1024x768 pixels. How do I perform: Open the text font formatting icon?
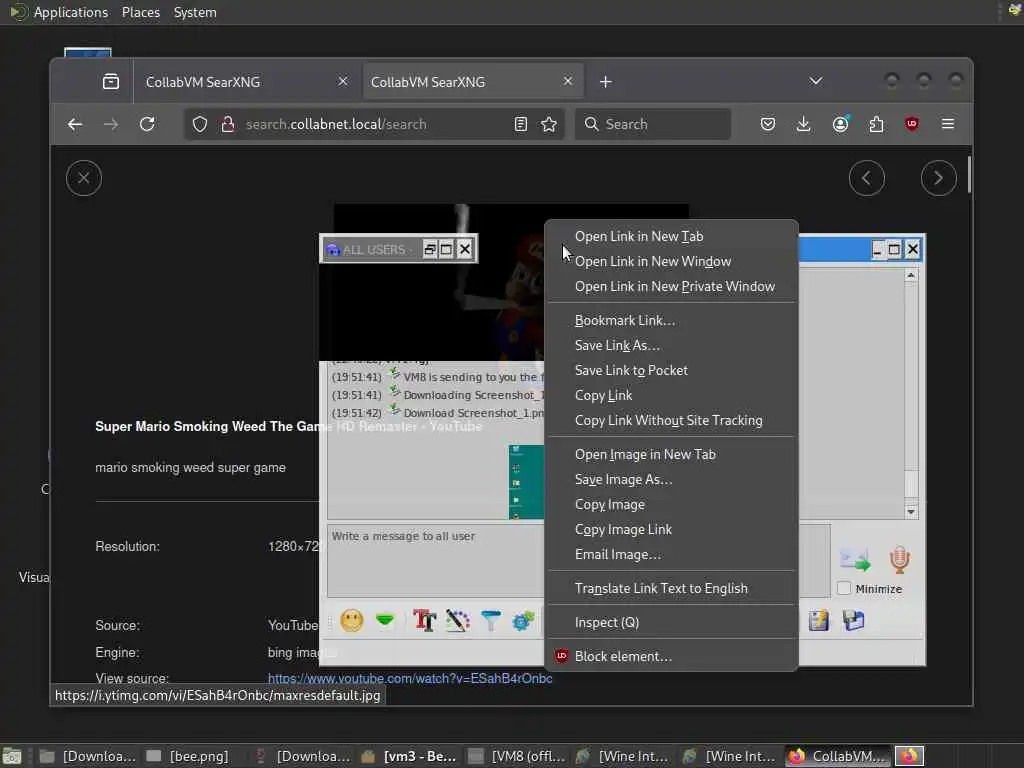(424, 620)
